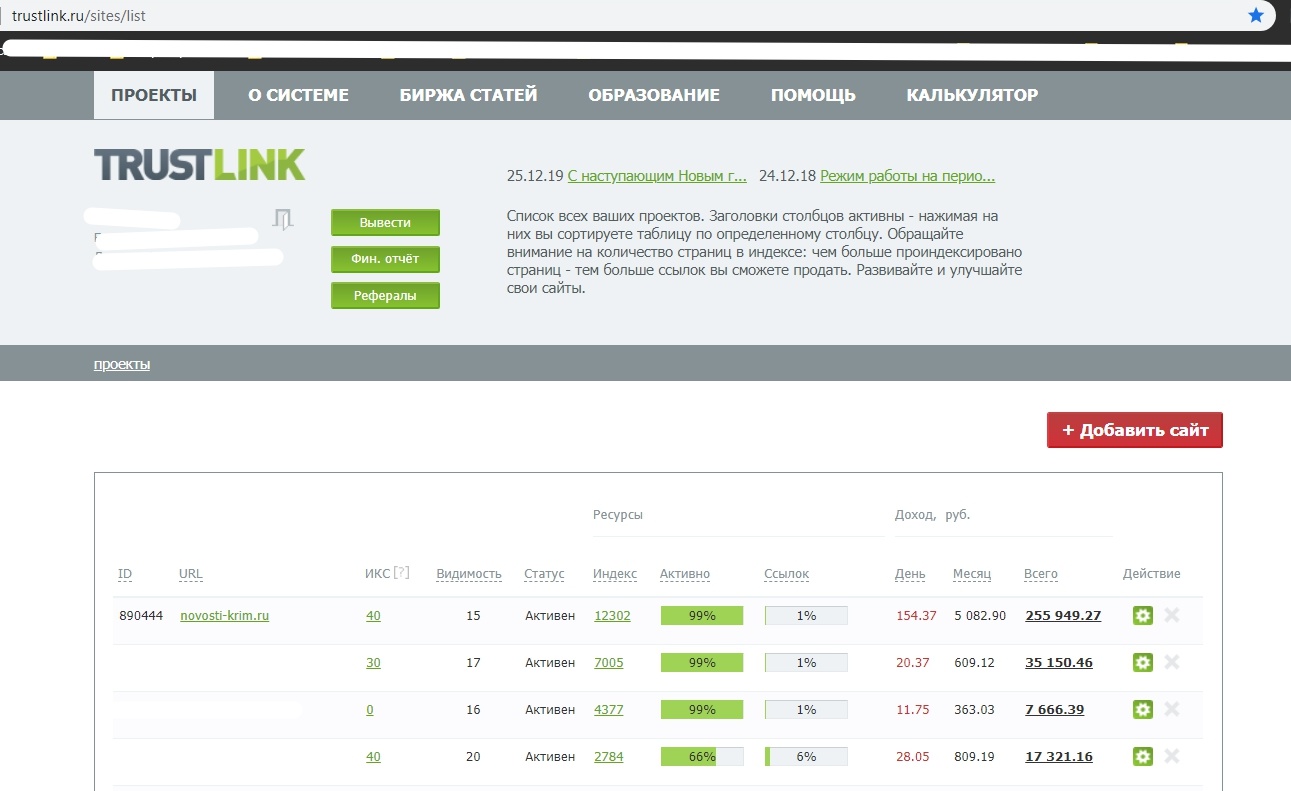The height and width of the screenshot is (791, 1291).
Task: Open the Рефералы button
Action: click(385, 296)
